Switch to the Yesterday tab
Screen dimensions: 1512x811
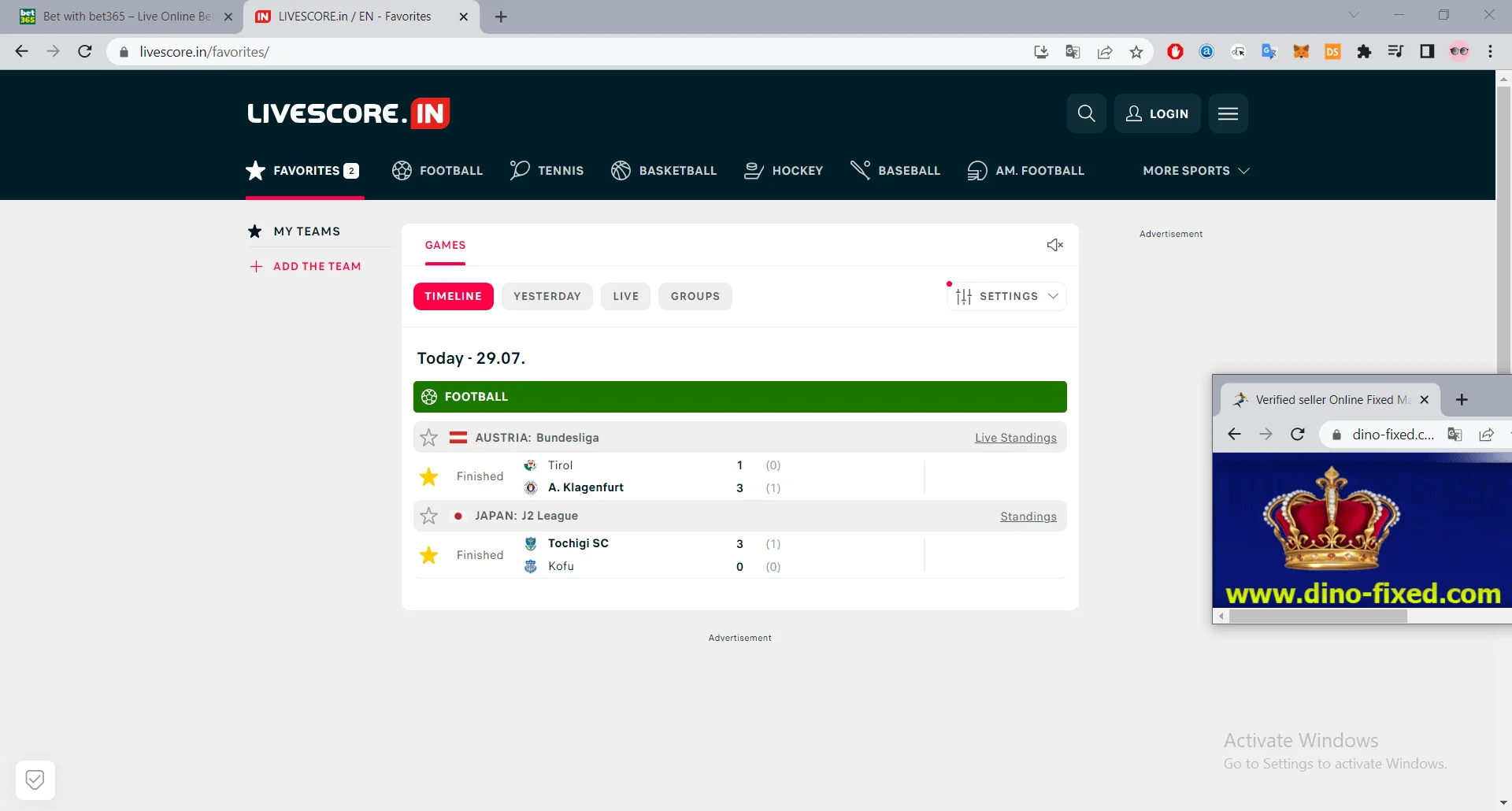(x=547, y=296)
